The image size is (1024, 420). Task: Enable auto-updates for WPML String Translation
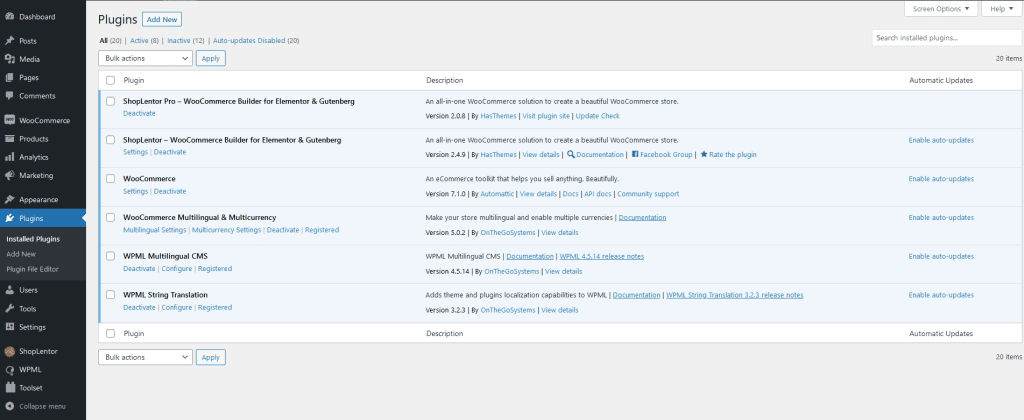(941, 295)
